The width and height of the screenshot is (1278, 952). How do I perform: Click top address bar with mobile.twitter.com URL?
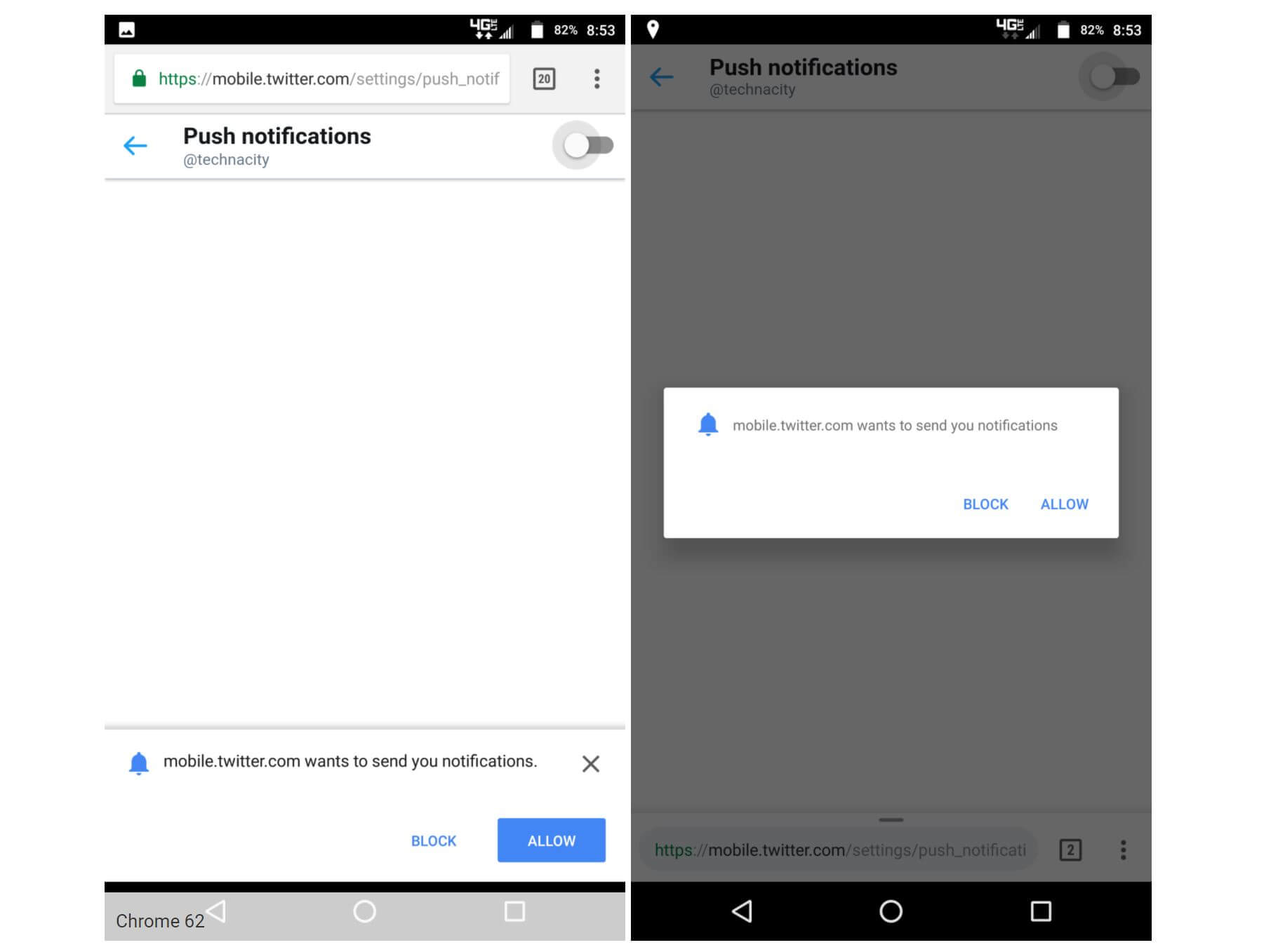pyautogui.click(x=312, y=79)
